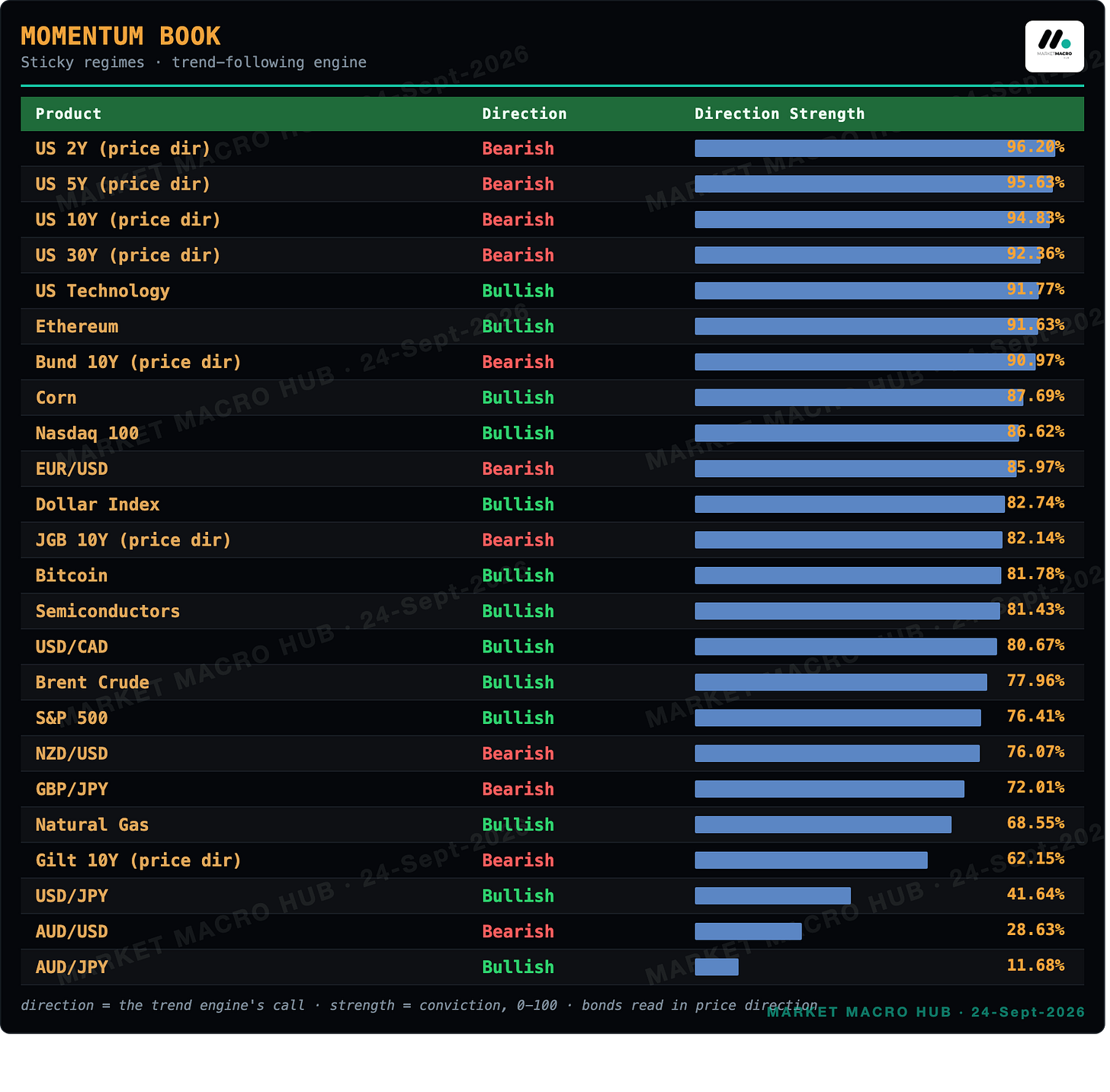1110x1092 pixels.
Task: Click "Bullish" in the Dollar Index row
Action: tap(518, 504)
